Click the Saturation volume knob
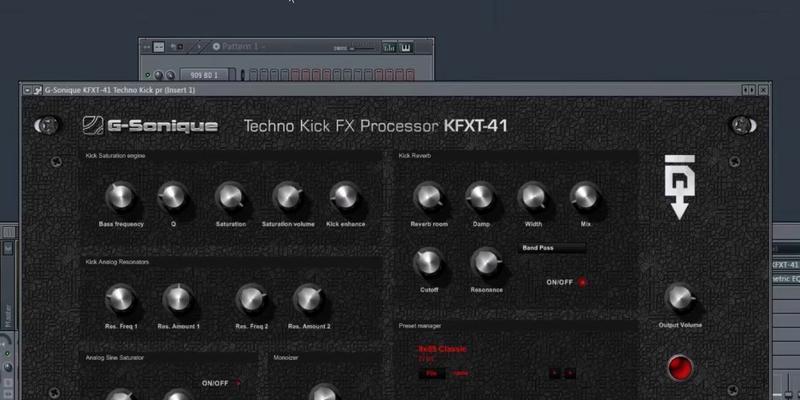 point(288,197)
